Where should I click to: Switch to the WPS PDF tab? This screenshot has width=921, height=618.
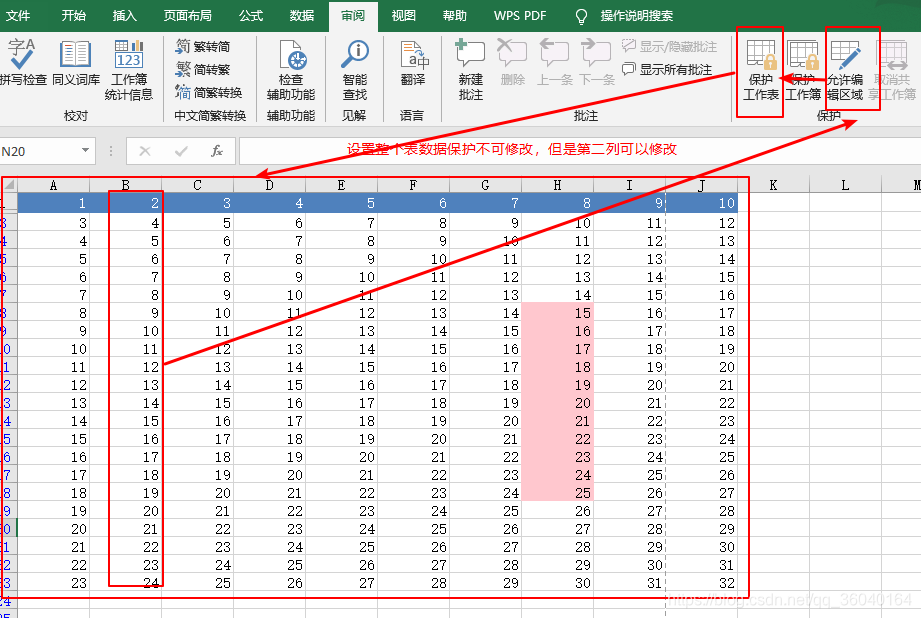519,16
